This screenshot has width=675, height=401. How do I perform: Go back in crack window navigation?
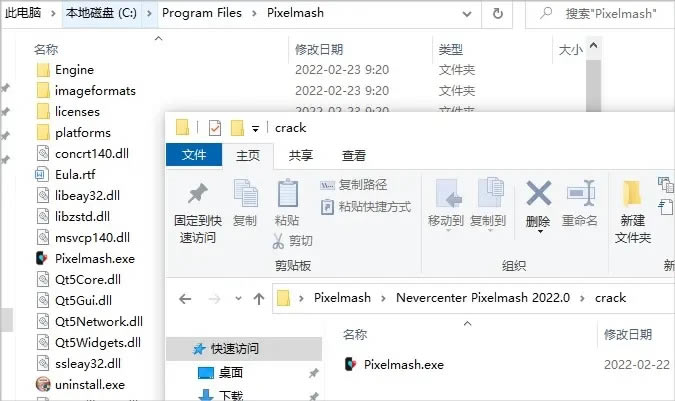185,299
